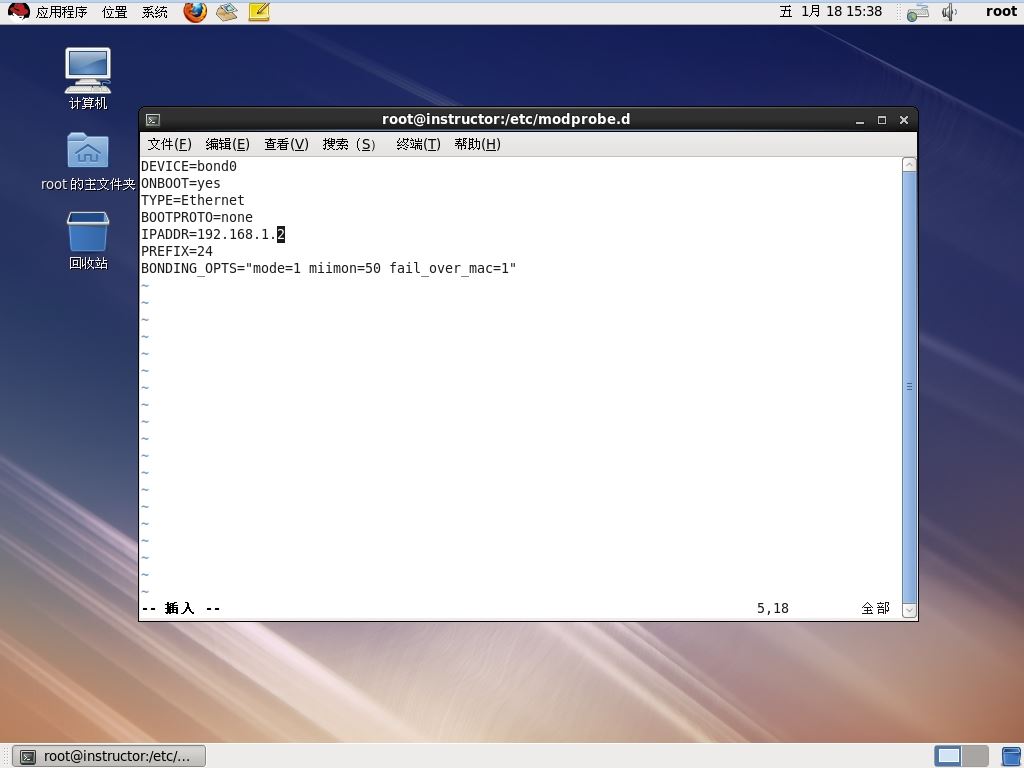Click the clock showing 1月 18 15:38
This screenshot has width=1024, height=768.
831,12
